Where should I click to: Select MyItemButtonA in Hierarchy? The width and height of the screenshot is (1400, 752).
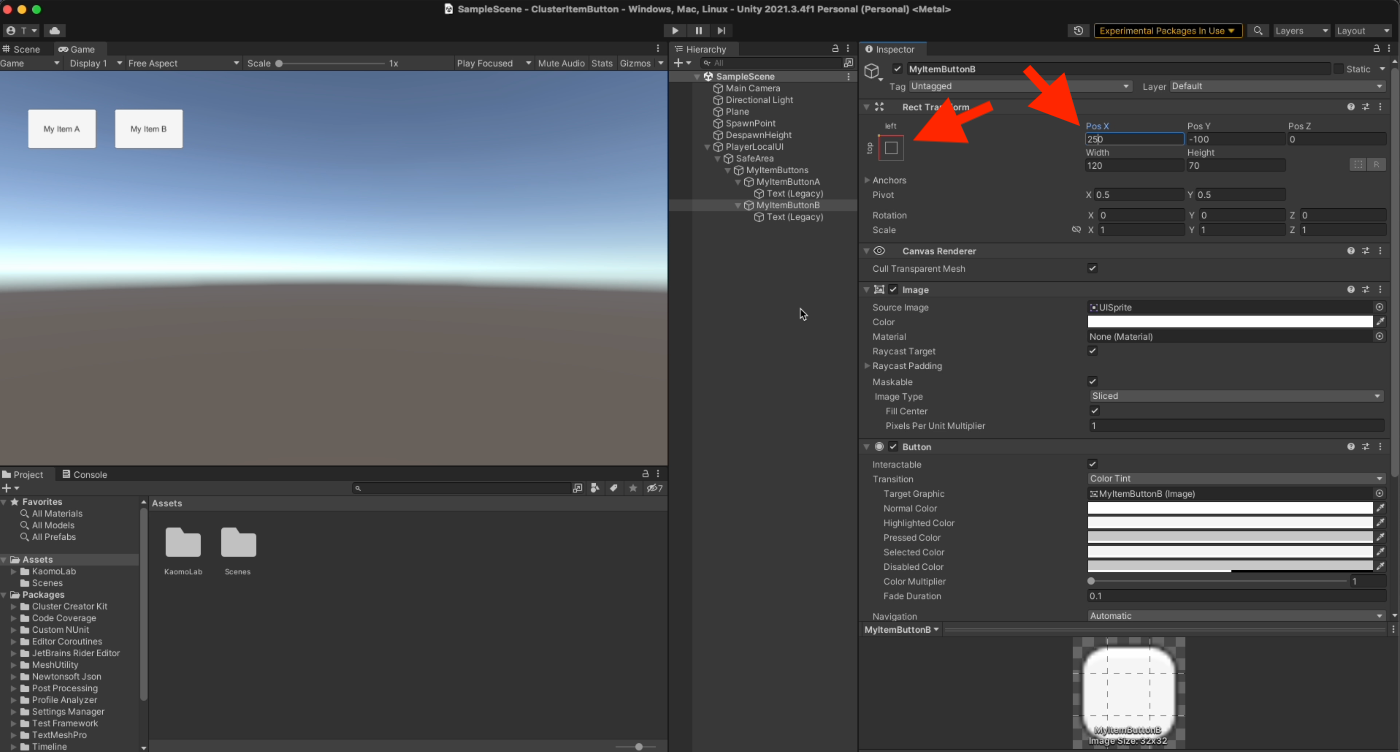pyautogui.click(x=788, y=182)
